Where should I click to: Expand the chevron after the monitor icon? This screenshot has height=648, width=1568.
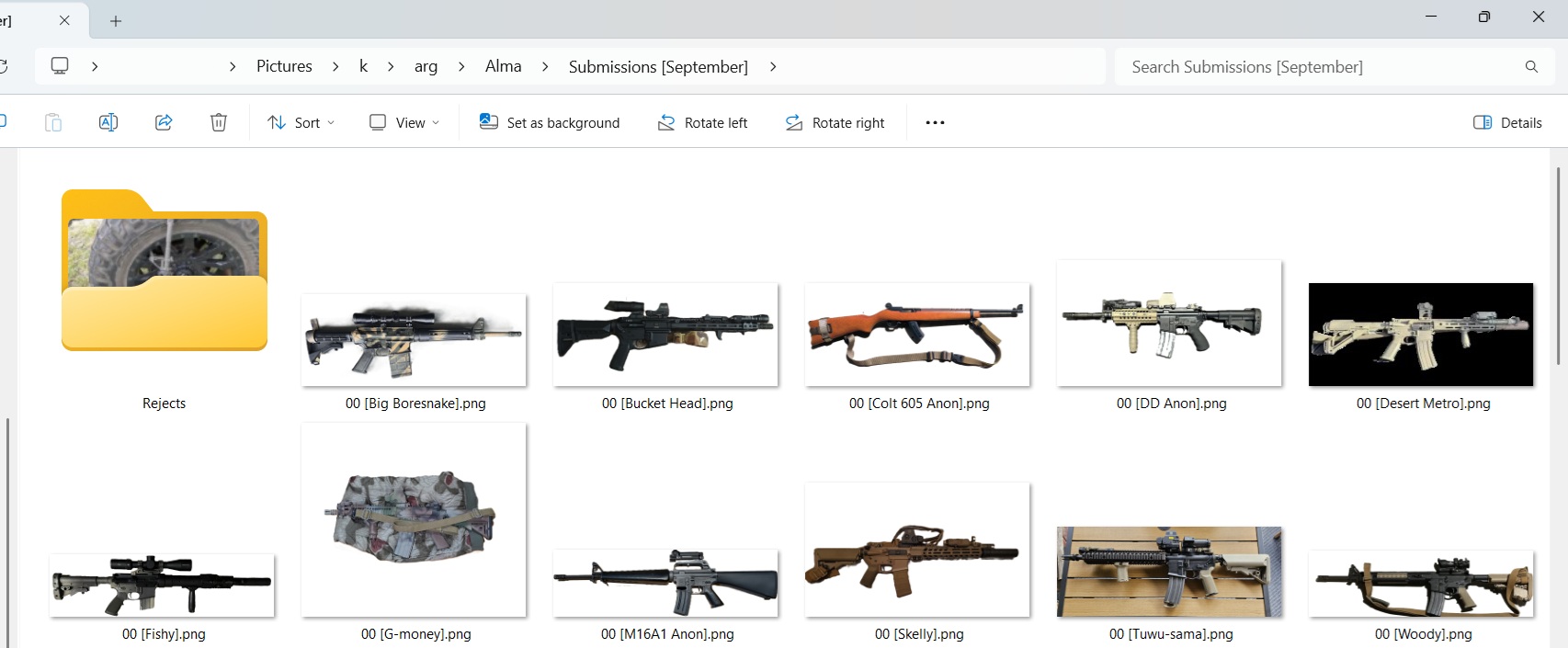pyautogui.click(x=95, y=66)
